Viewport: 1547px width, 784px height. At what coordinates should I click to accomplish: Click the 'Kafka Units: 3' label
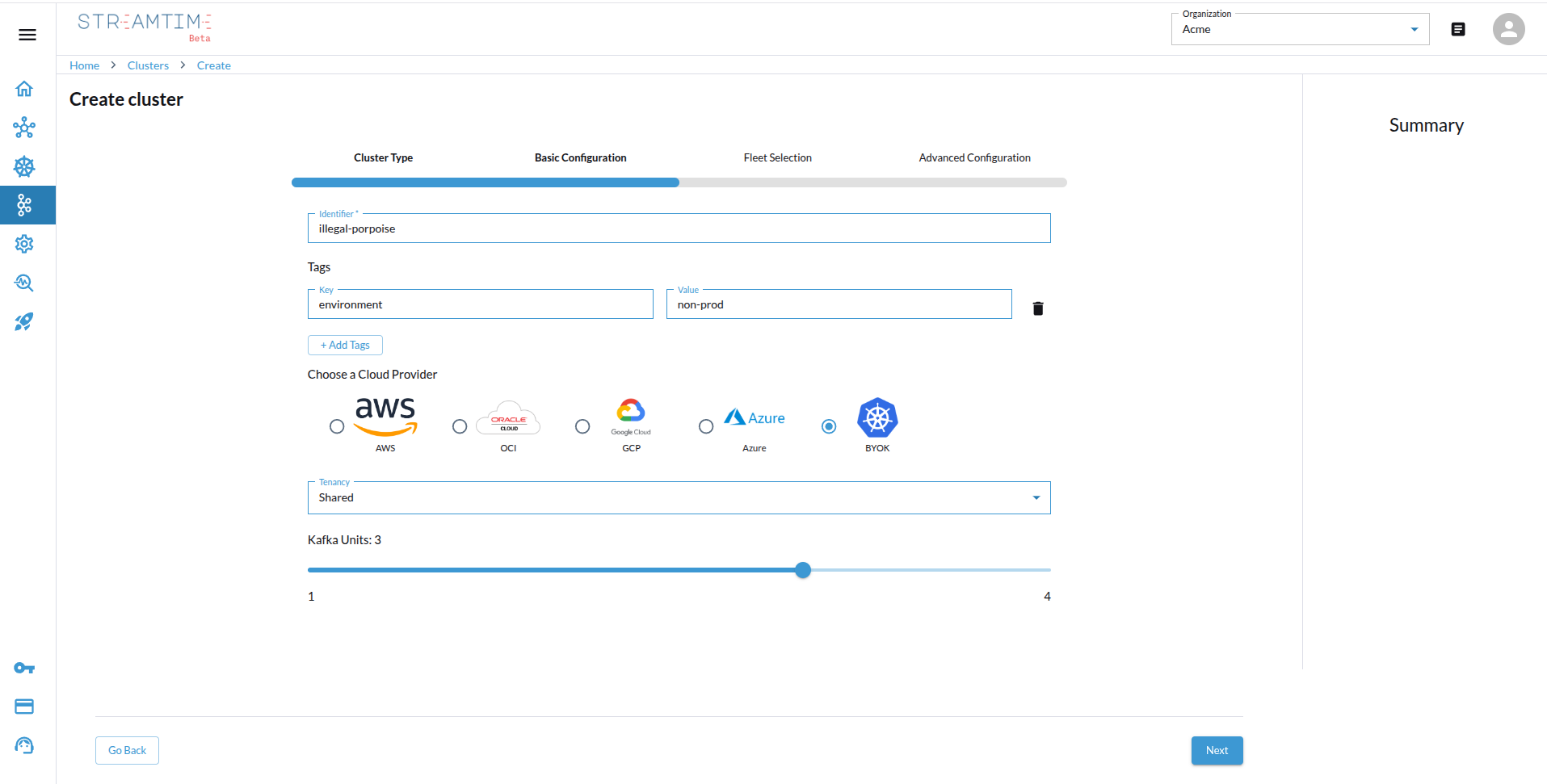[344, 540]
